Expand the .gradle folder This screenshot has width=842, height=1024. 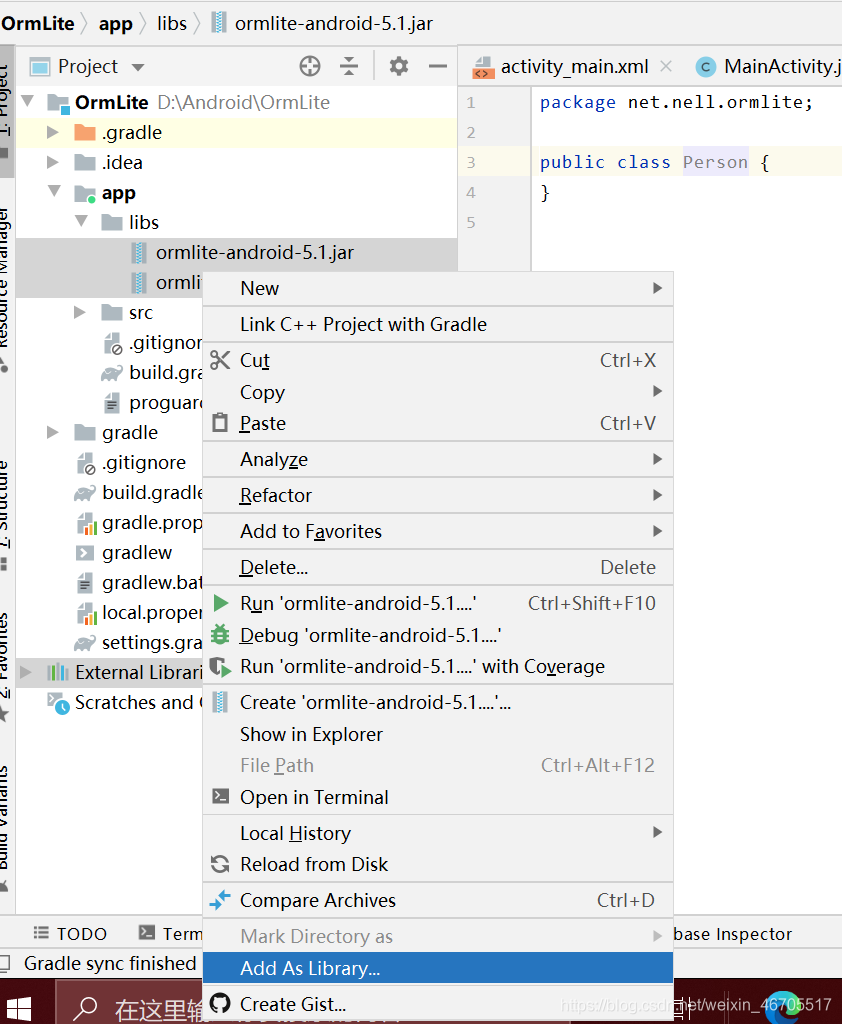(x=53, y=133)
